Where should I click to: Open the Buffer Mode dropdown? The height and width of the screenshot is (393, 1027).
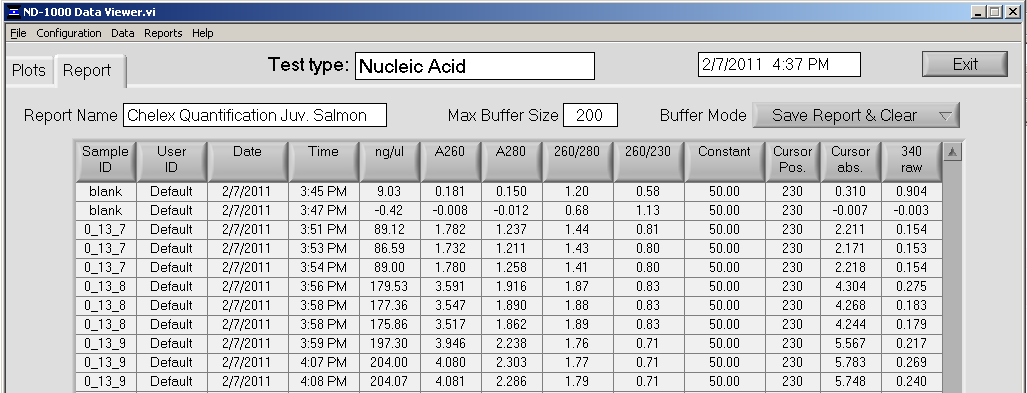855,115
